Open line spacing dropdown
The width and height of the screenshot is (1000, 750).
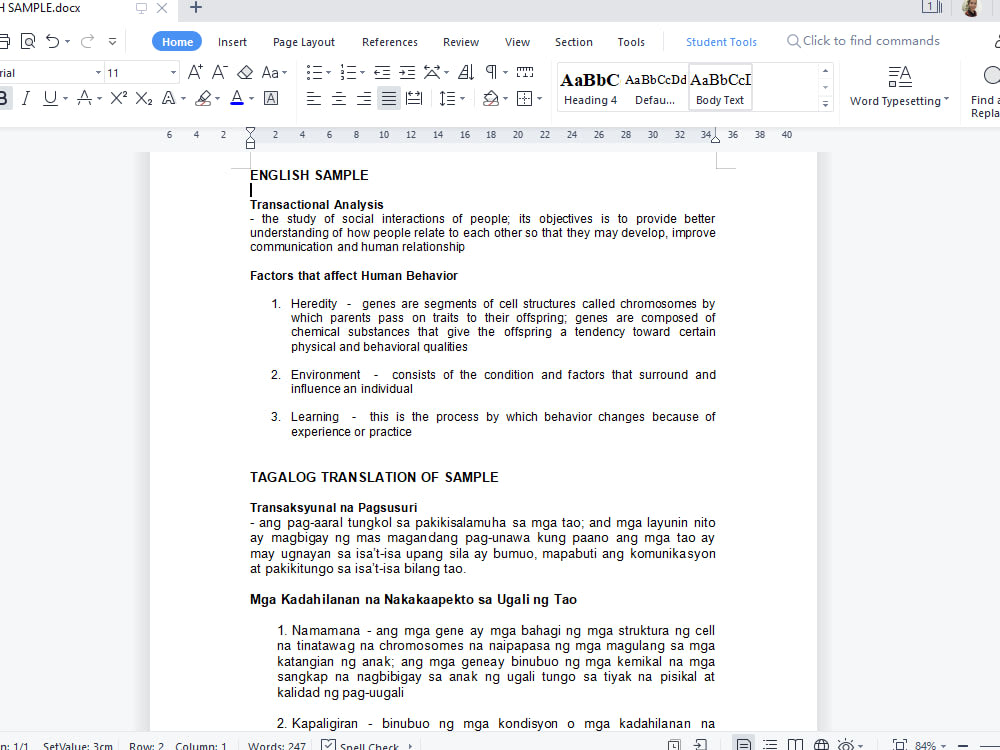462,99
